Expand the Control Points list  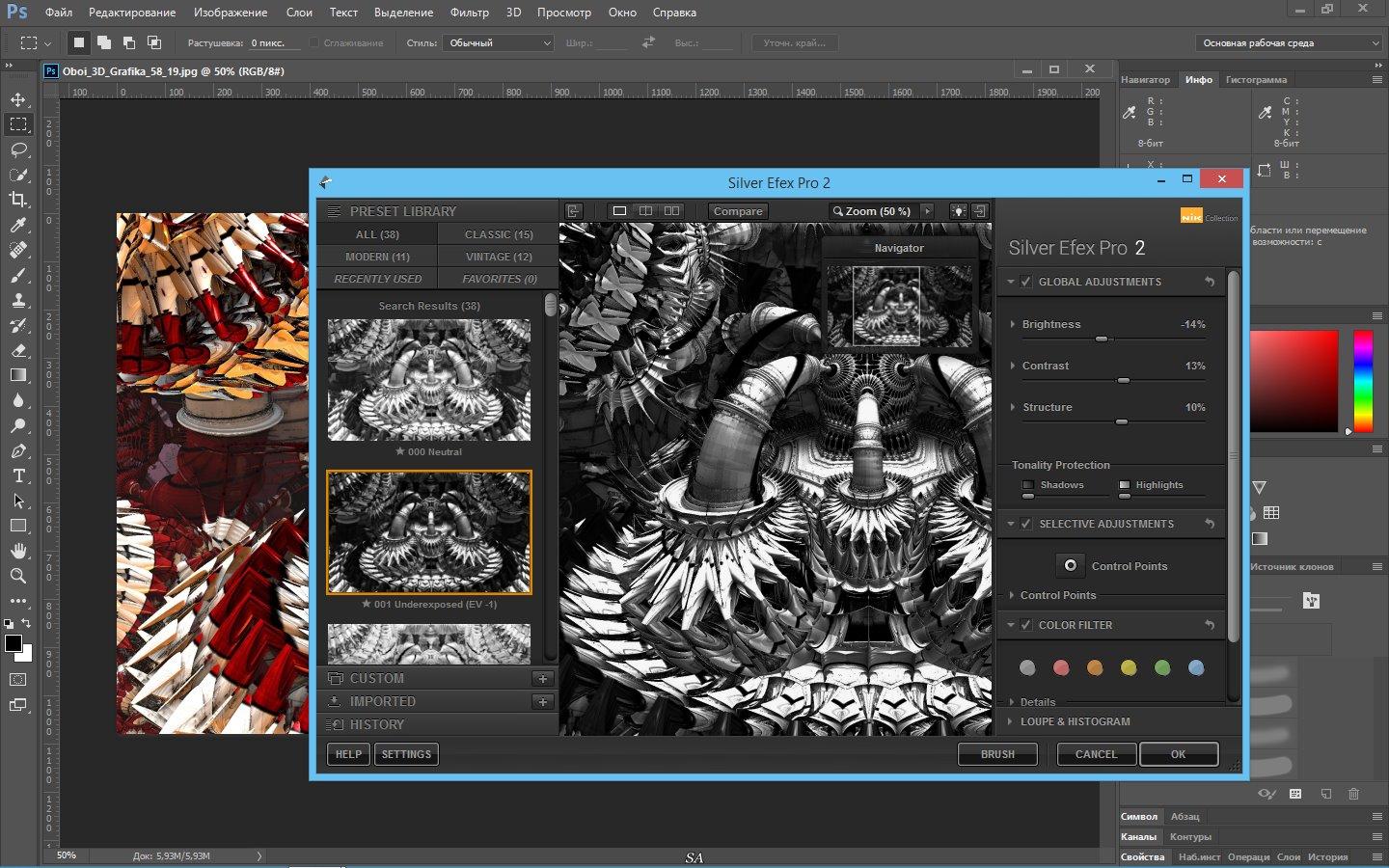coord(1012,595)
